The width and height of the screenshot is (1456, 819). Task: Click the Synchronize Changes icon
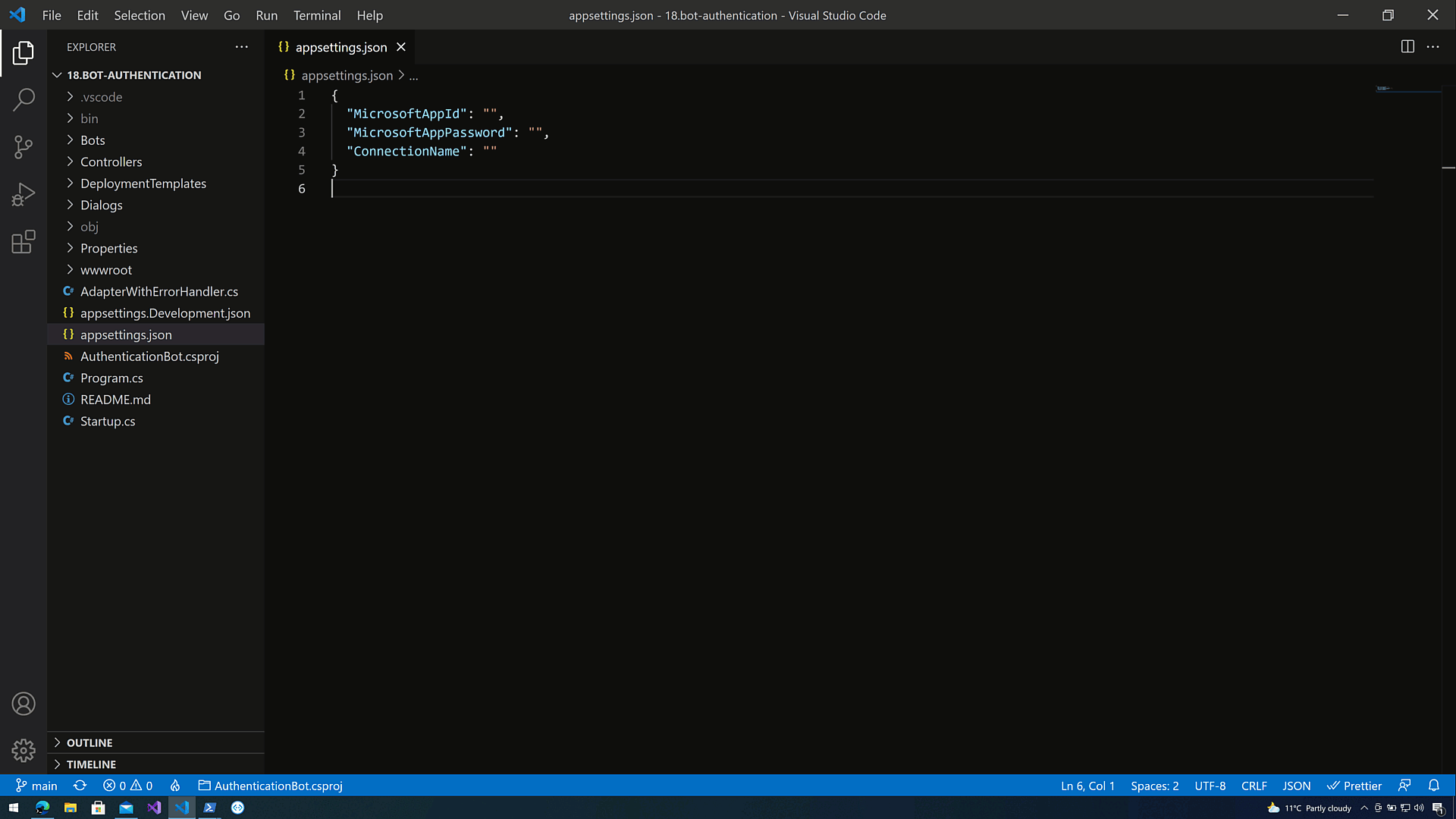click(80, 786)
